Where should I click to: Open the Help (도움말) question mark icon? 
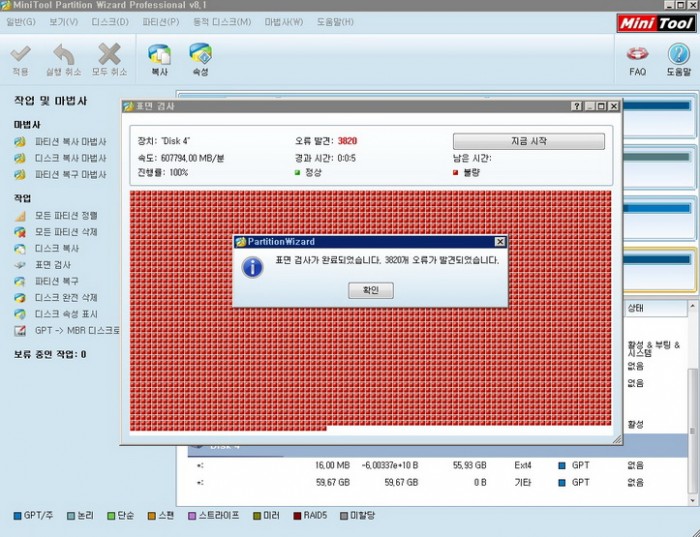679,54
